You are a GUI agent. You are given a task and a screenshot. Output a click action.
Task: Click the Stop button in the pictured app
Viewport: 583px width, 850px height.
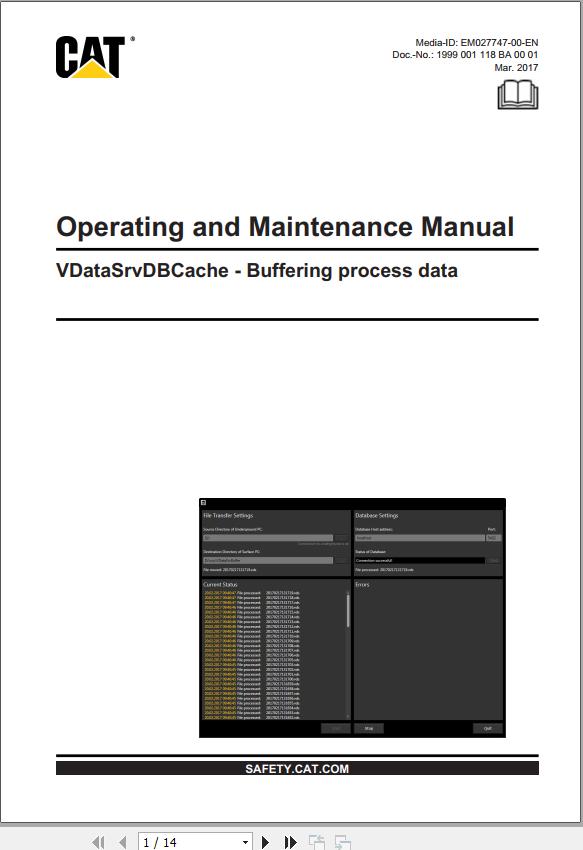pos(369,728)
